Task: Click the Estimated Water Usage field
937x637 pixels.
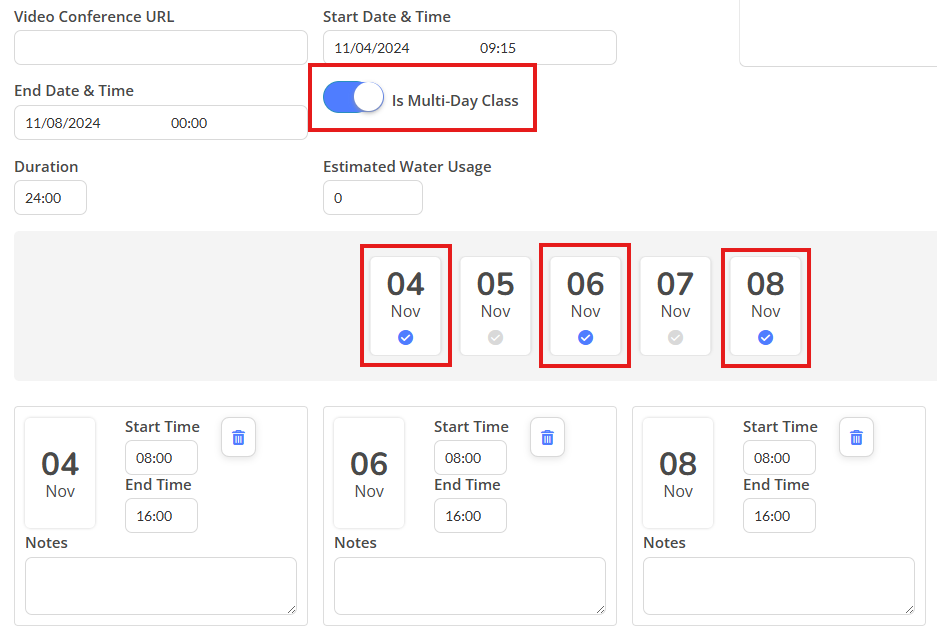Action: coord(373,198)
